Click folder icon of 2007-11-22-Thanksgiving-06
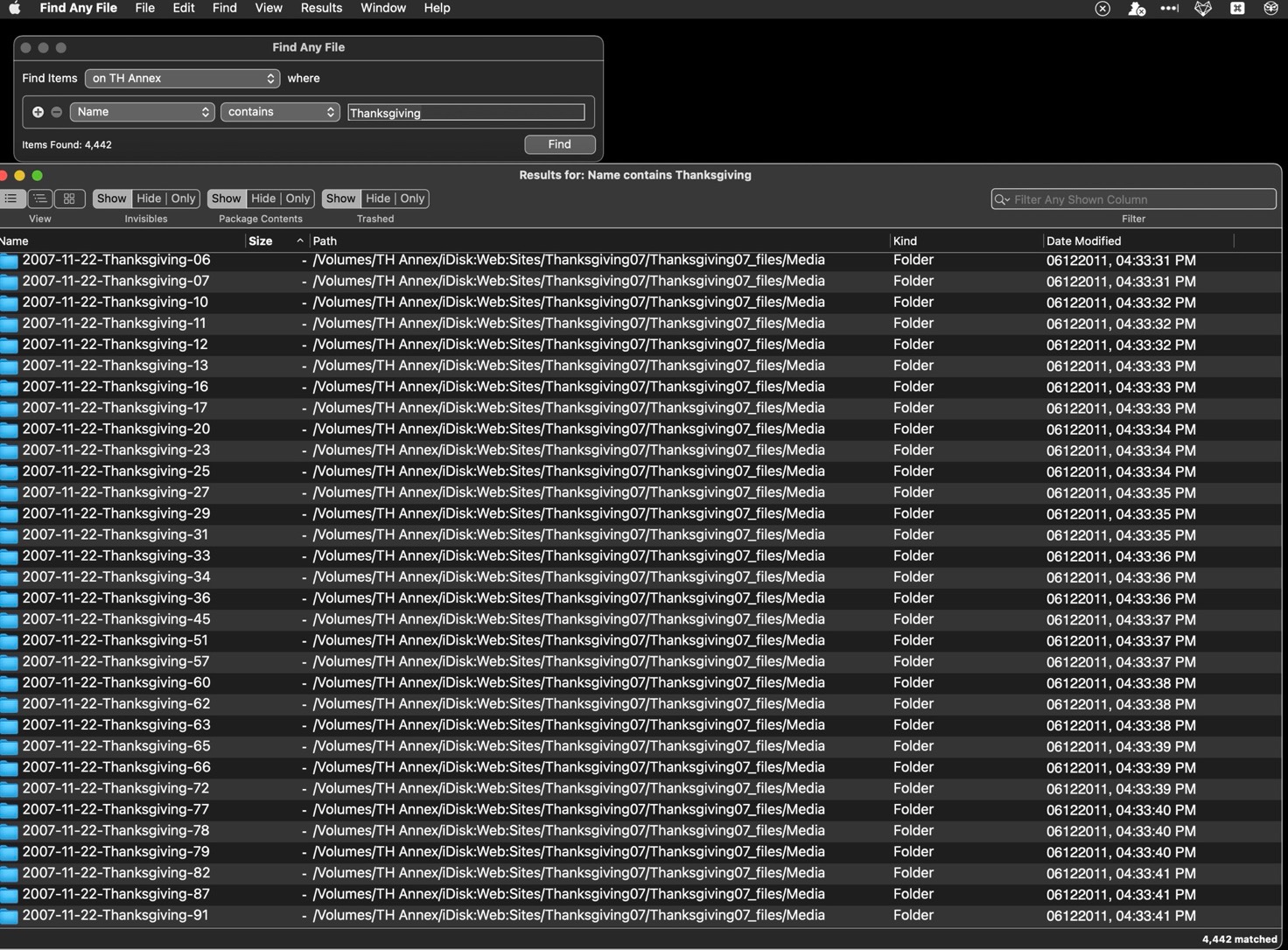 [x=9, y=261]
